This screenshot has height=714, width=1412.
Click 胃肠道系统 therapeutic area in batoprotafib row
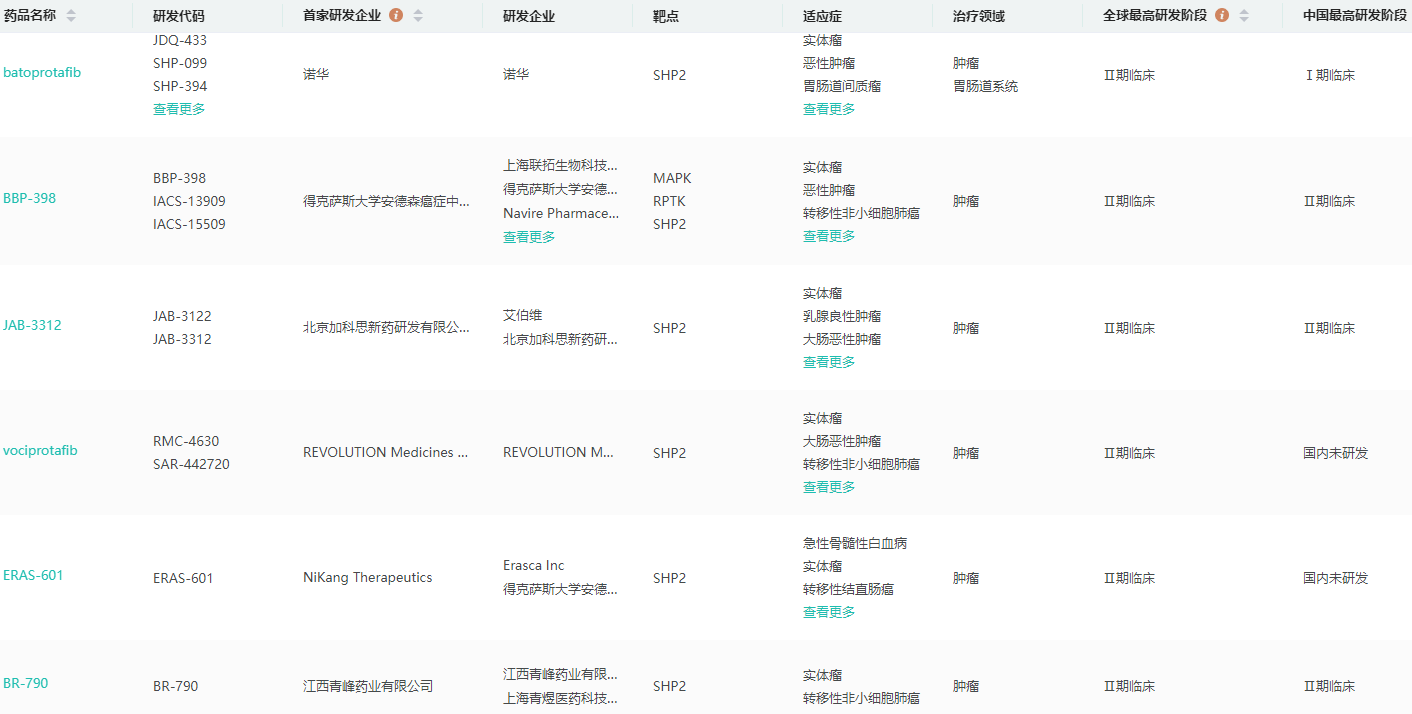click(986, 86)
